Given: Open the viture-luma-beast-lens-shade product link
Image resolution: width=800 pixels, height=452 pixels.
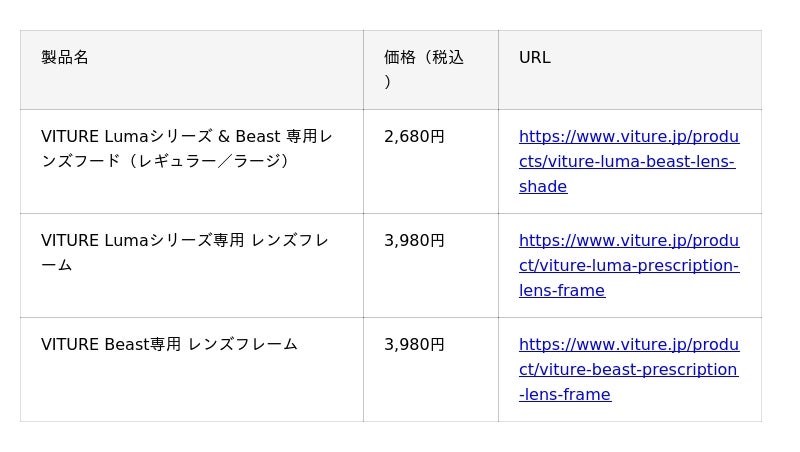Looking at the screenshot, I should (x=628, y=137).
